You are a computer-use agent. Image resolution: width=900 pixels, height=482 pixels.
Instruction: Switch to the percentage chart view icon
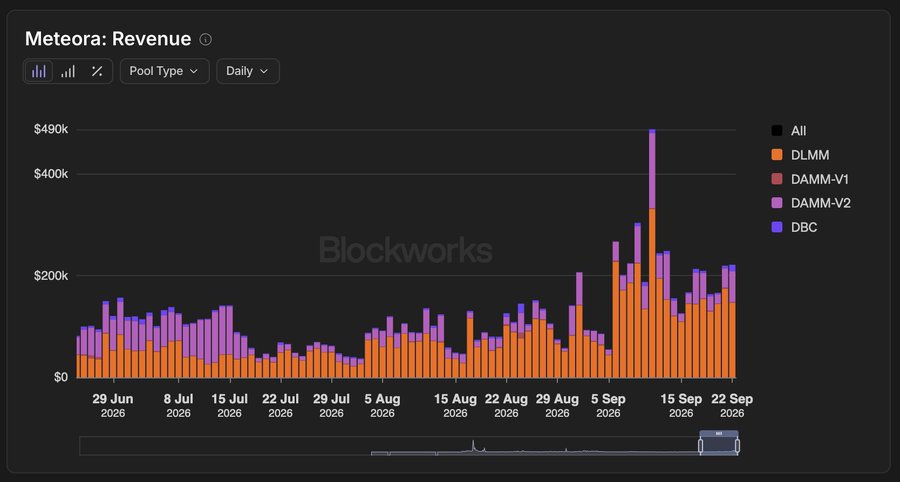[97, 71]
